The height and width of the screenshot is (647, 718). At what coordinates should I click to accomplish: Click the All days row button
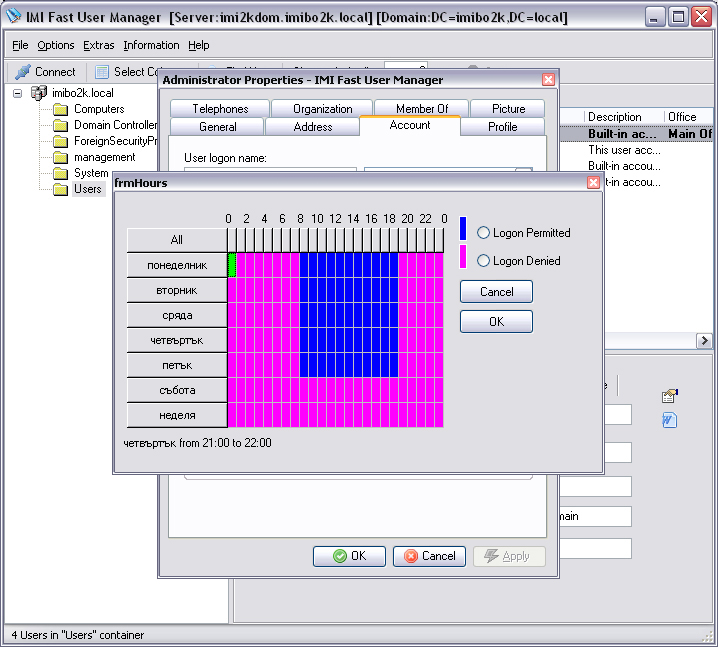click(x=177, y=240)
